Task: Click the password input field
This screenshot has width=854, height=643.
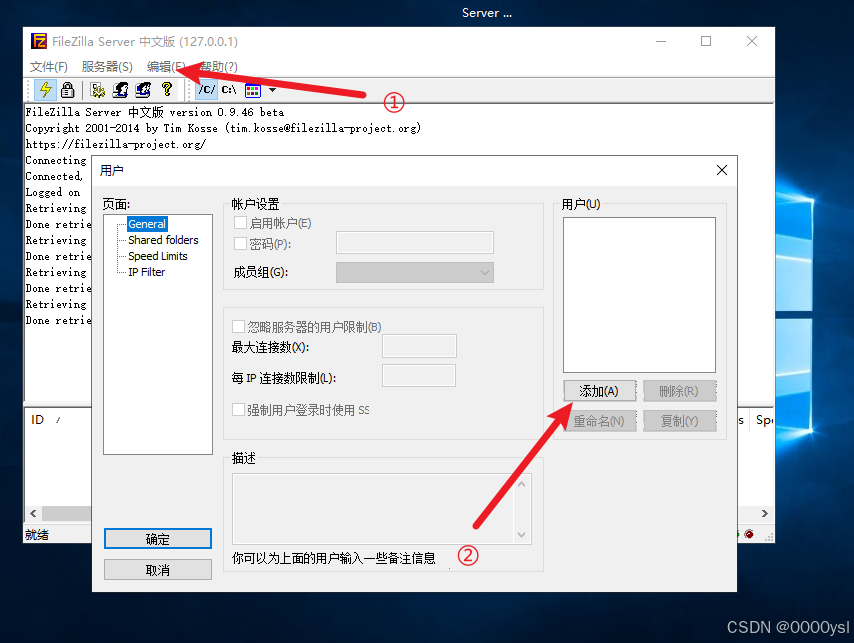Action: pos(415,242)
